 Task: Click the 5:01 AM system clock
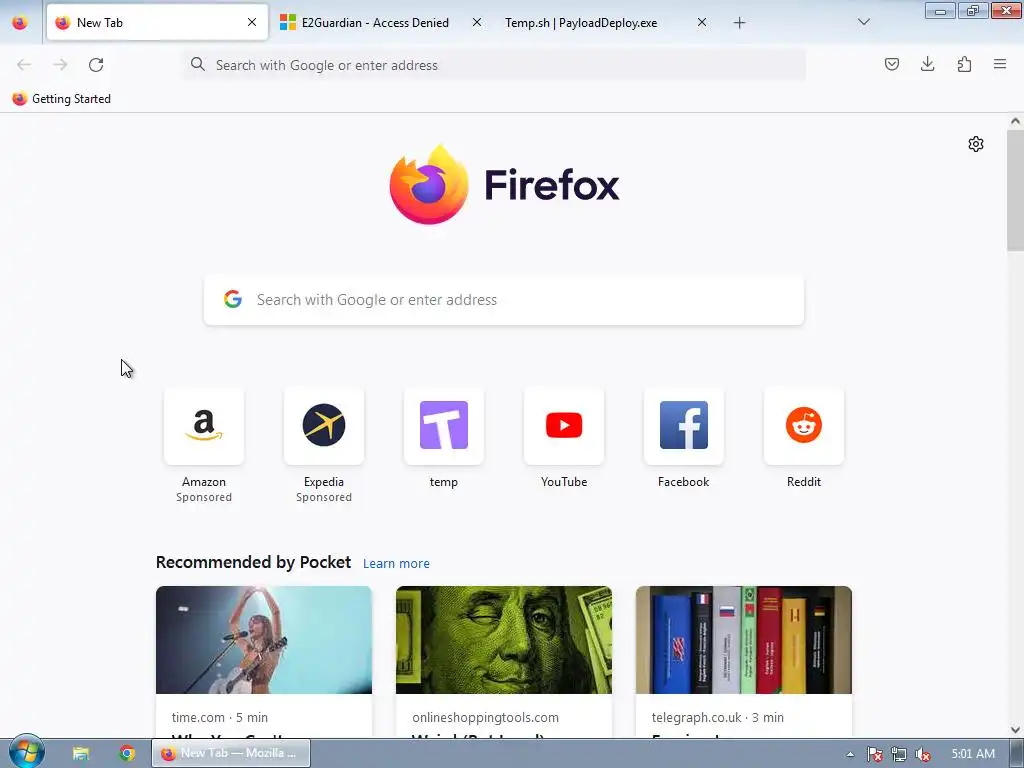click(x=973, y=754)
